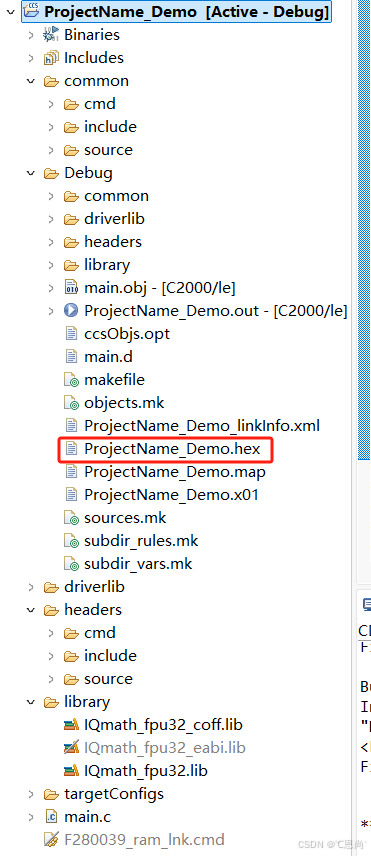Select the library folder under Debug

pos(107,265)
